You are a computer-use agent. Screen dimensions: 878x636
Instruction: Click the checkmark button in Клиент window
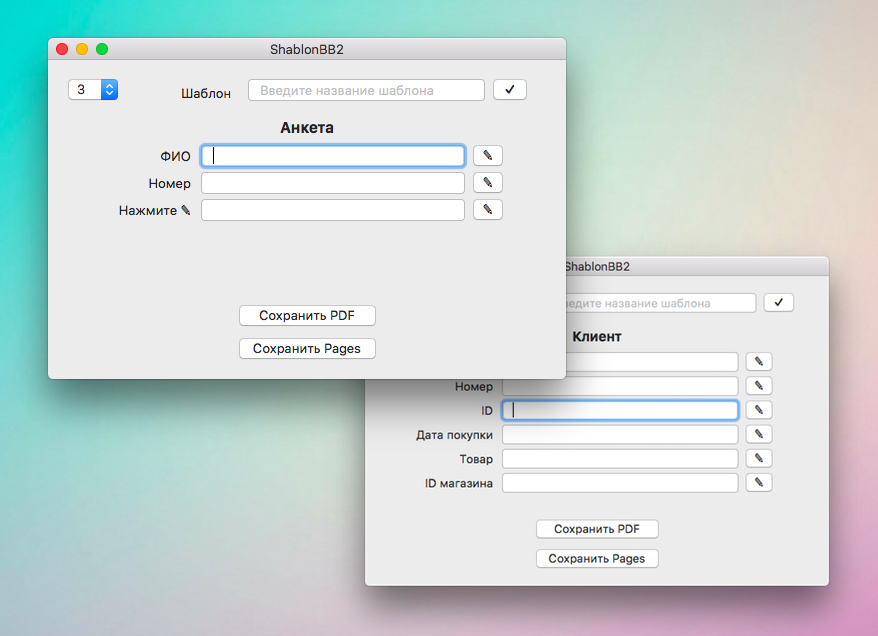coord(778,302)
